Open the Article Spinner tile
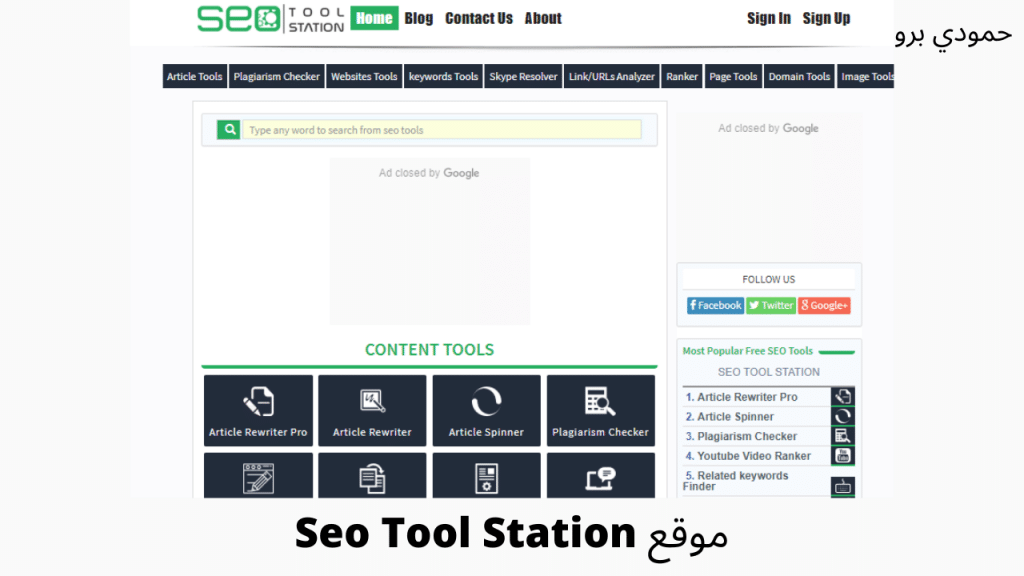This screenshot has height=576, width=1024. [487, 410]
